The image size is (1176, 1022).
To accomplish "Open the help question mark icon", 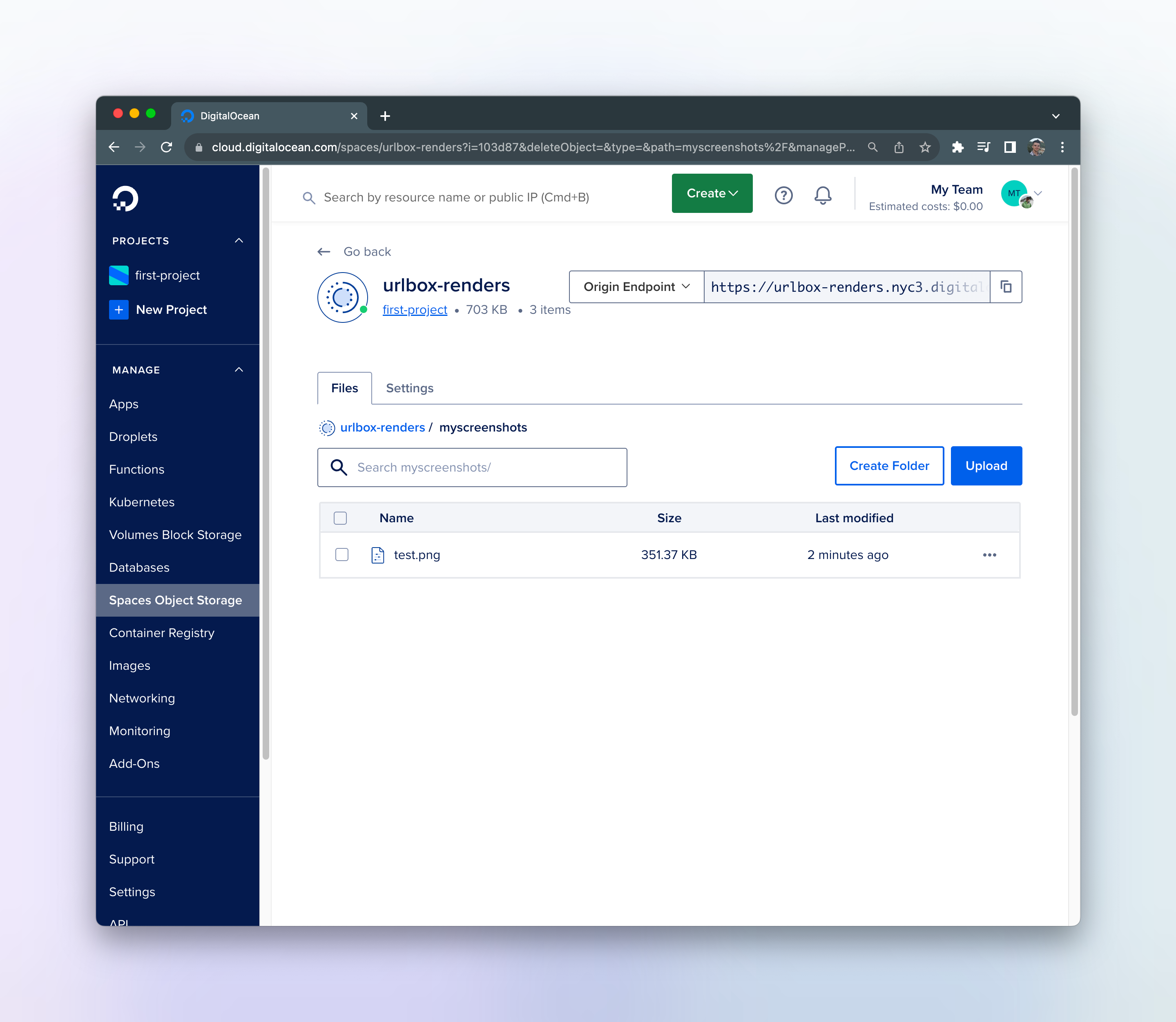I will (783, 196).
